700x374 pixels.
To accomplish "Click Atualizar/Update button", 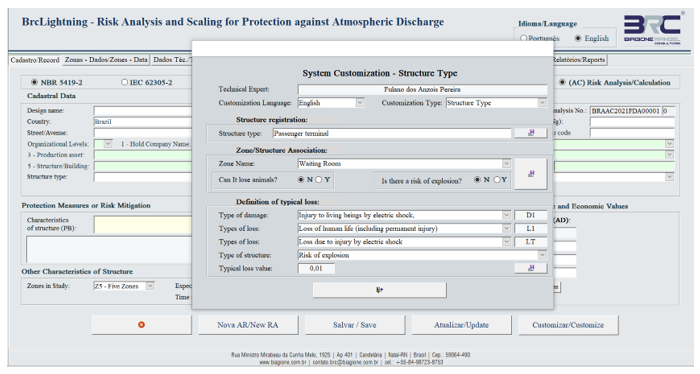I will tap(462, 325).
